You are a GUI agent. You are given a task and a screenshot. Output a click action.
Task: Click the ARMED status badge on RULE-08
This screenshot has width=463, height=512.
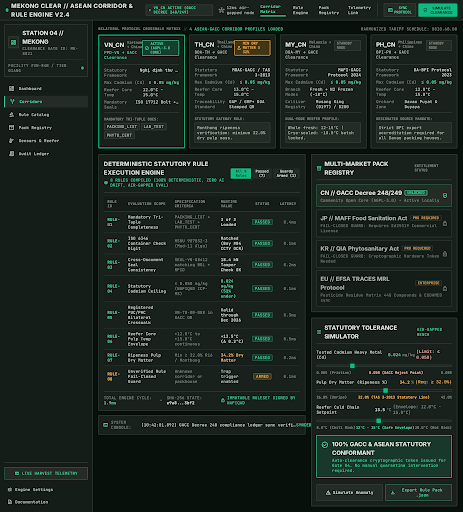[x=262, y=376]
